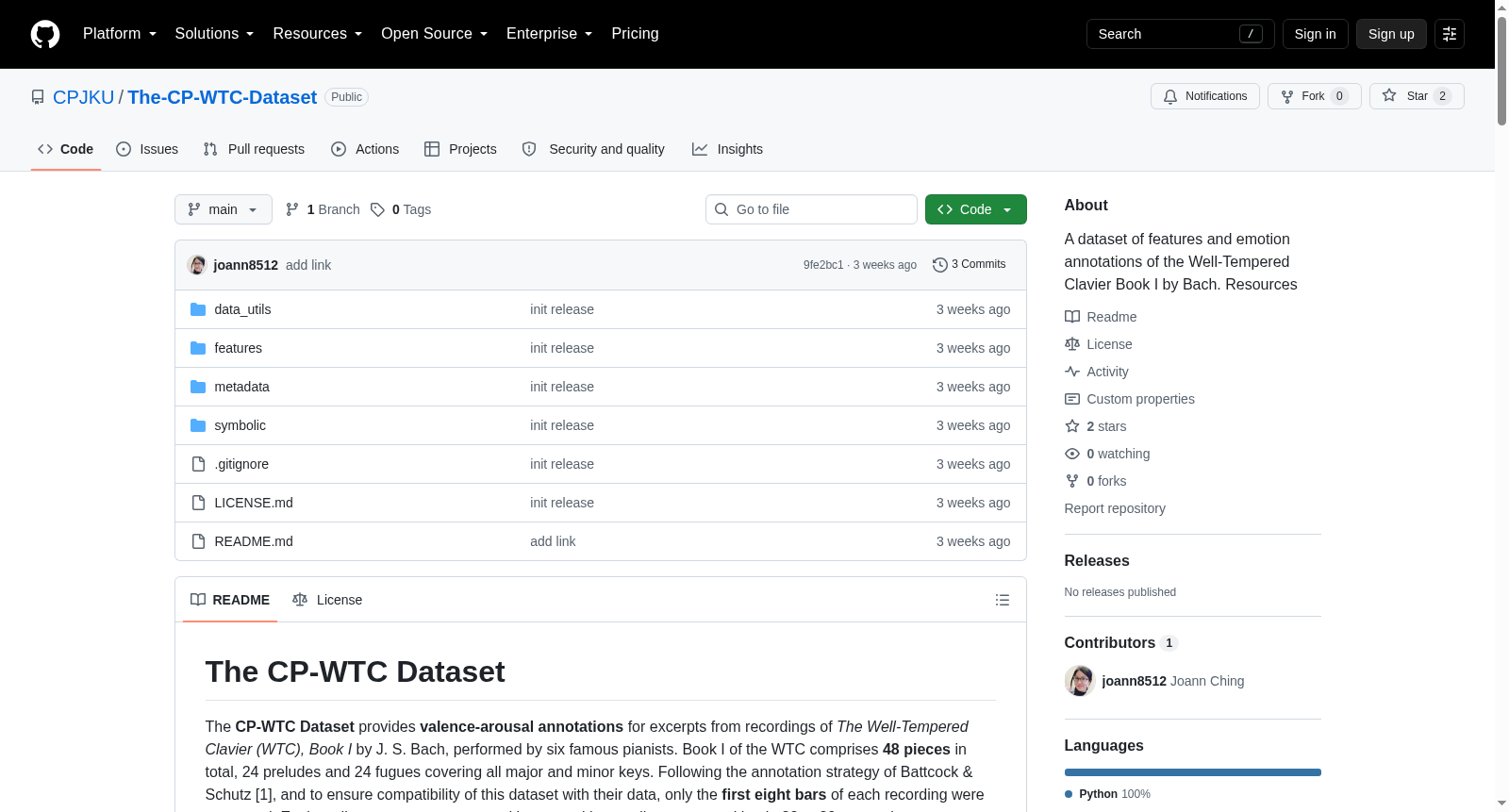This screenshot has height=812, width=1509.
Task: Open License link in About section
Action: tap(1099, 344)
